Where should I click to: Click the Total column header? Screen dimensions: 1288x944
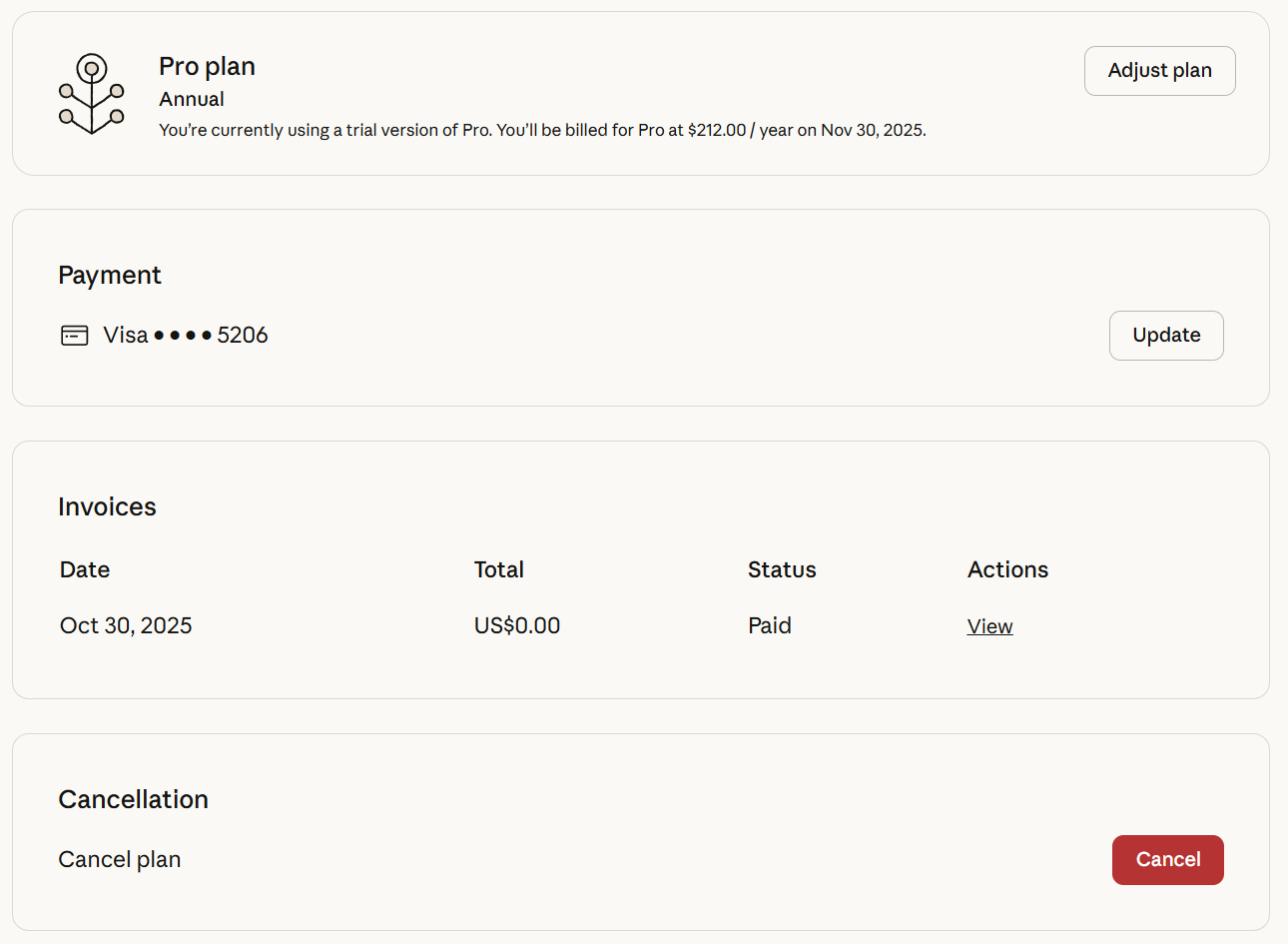(x=499, y=569)
